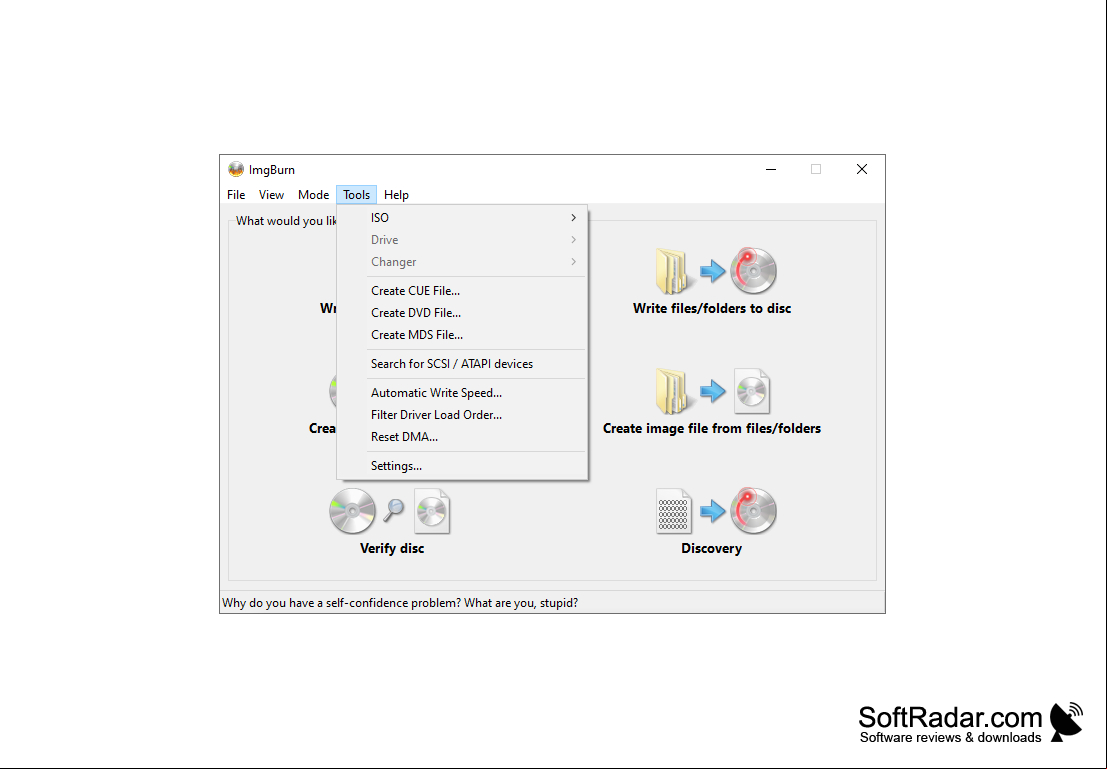Expand the Drive submenu
Image resolution: width=1107 pixels, height=769 pixels.
tap(462, 240)
